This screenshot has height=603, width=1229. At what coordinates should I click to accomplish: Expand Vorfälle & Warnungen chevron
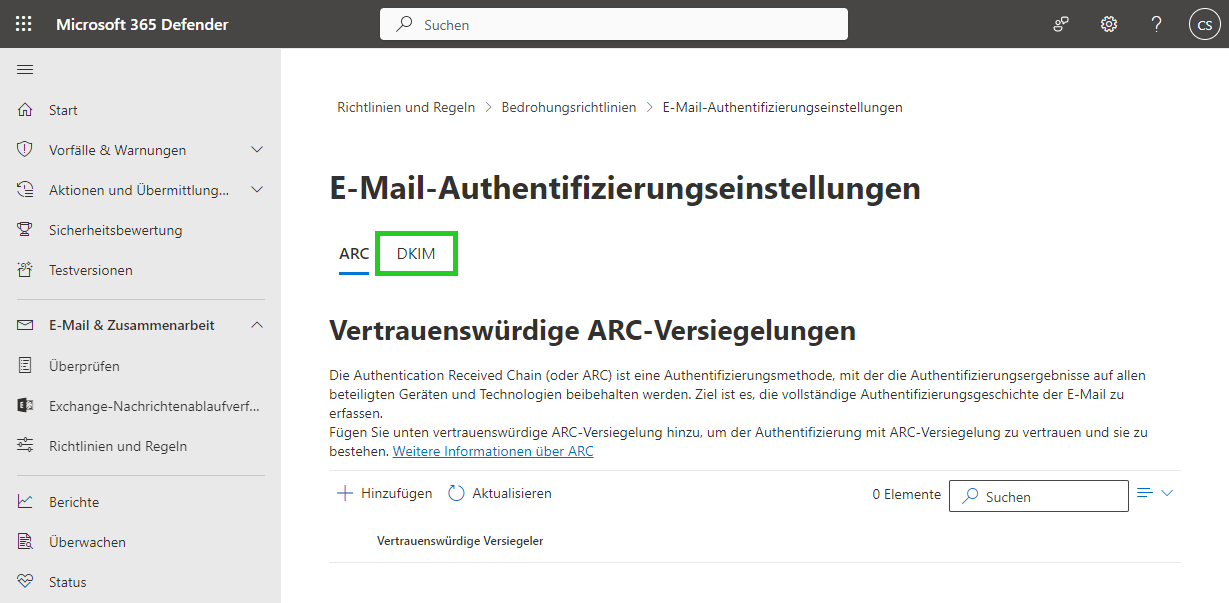(257, 150)
